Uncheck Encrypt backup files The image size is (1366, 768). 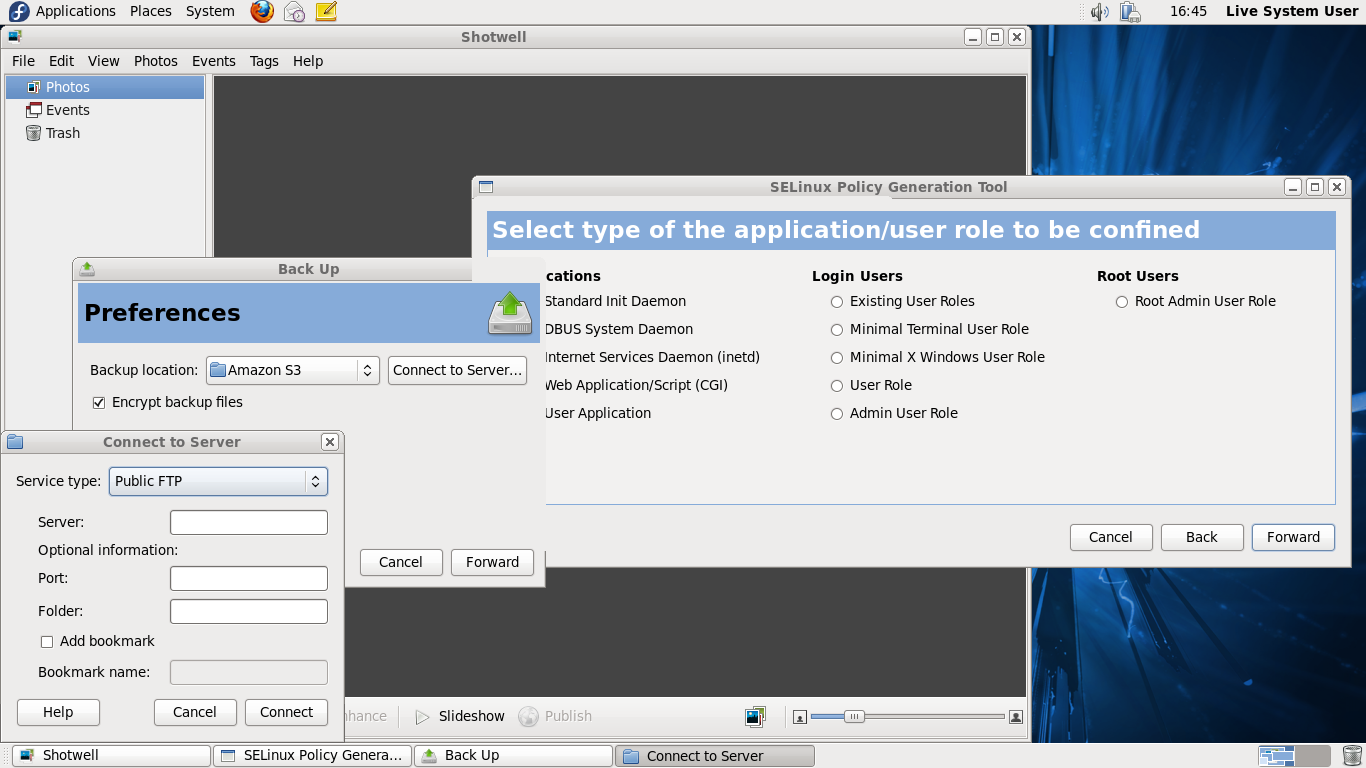pyautogui.click(x=99, y=403)
